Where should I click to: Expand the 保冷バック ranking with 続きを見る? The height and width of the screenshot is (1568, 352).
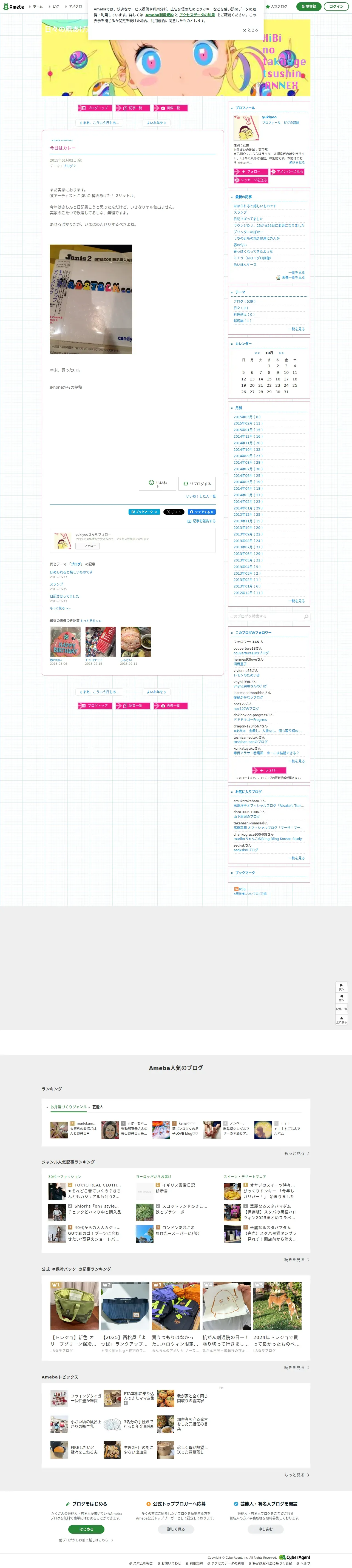pyautogui.click(x=297, y=1368)
